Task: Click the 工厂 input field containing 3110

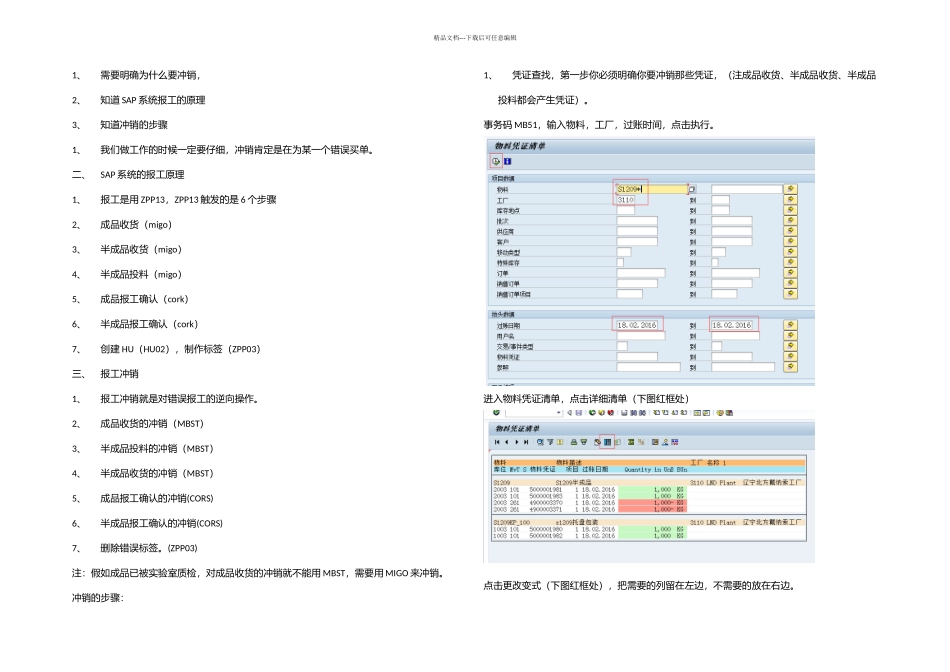Action: (625, 200)
